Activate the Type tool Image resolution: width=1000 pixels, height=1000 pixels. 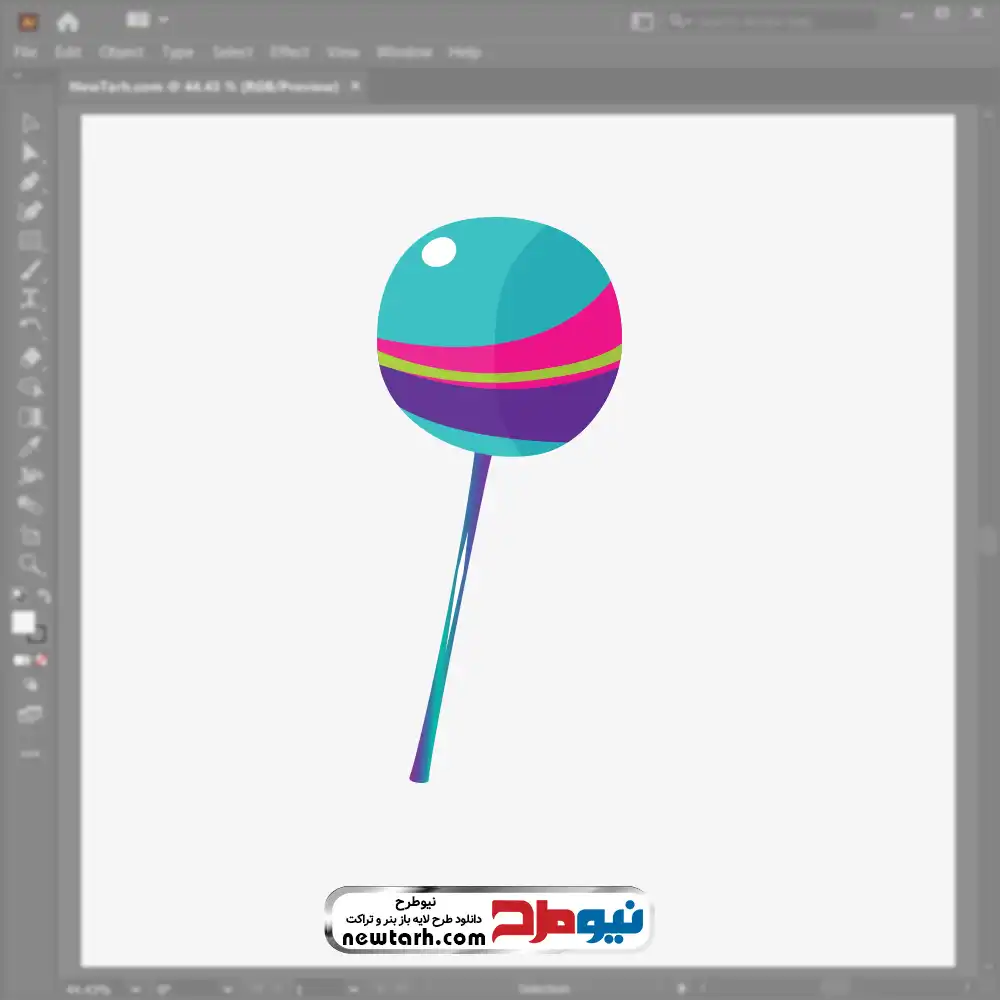(x=30, y=299)
